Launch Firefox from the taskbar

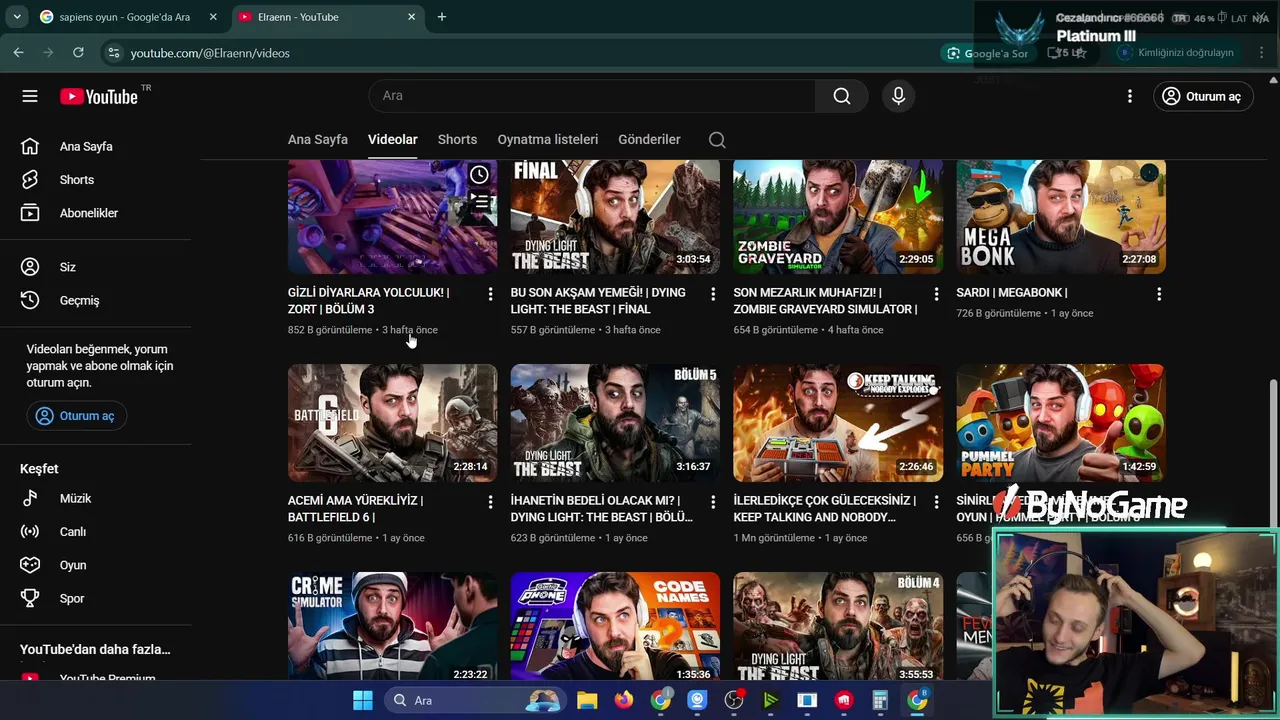point(624,700)
